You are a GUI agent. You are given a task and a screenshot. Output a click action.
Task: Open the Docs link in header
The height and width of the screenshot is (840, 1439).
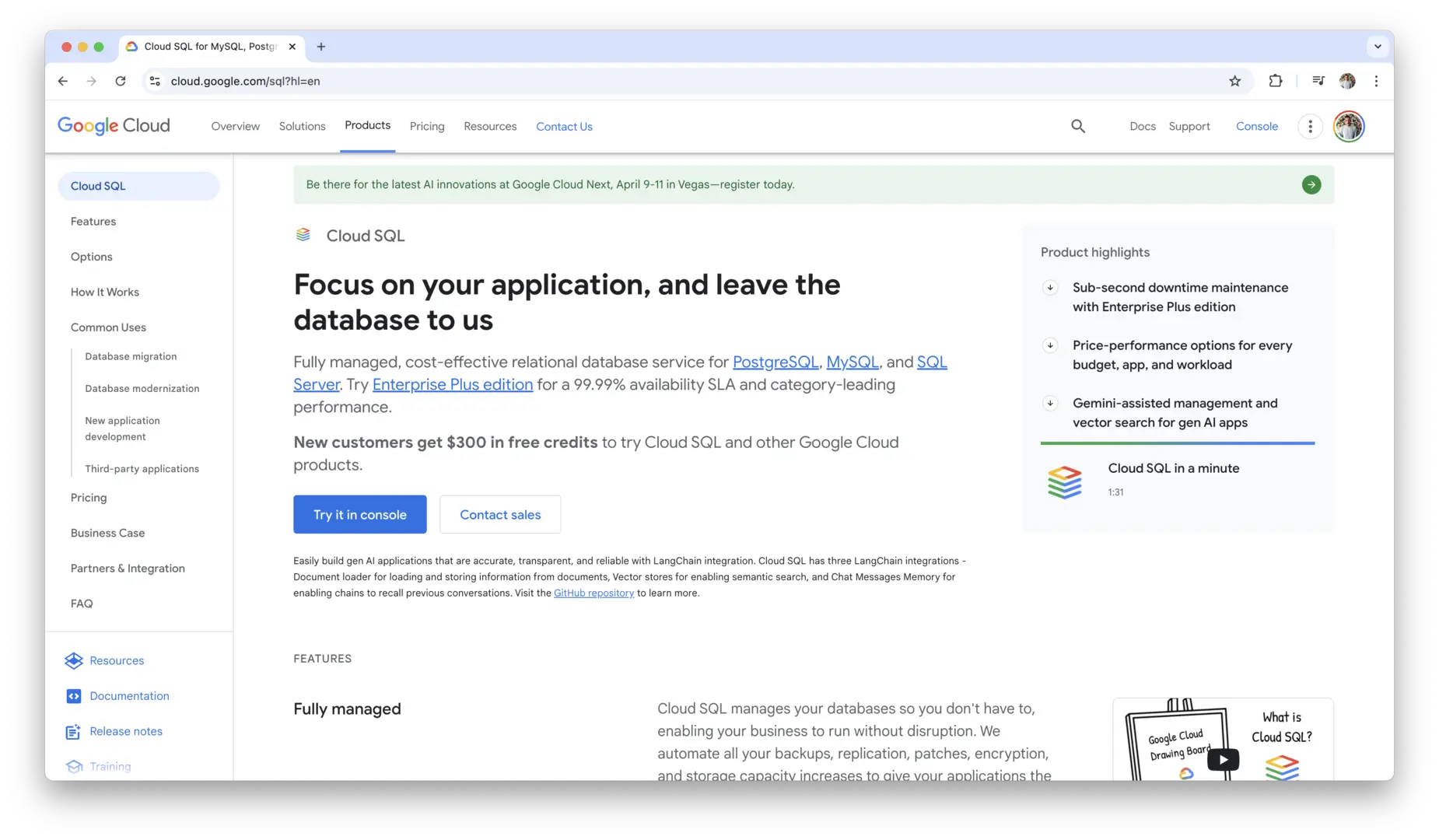coord(1143,127)
